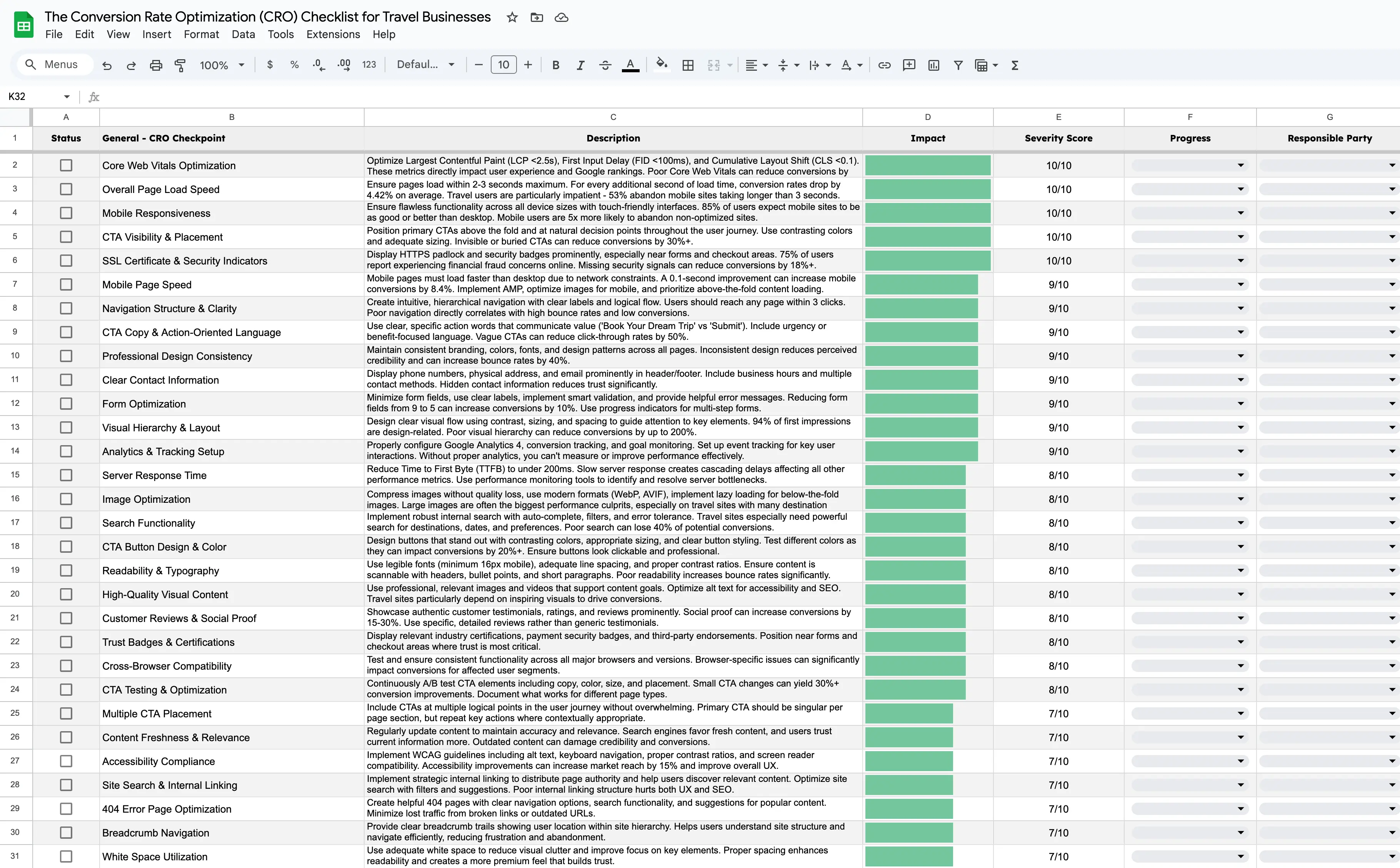The height and width of the screenshot is (868, 1400).
Task: Insert a link with the link icon
Action: [884, 65]
